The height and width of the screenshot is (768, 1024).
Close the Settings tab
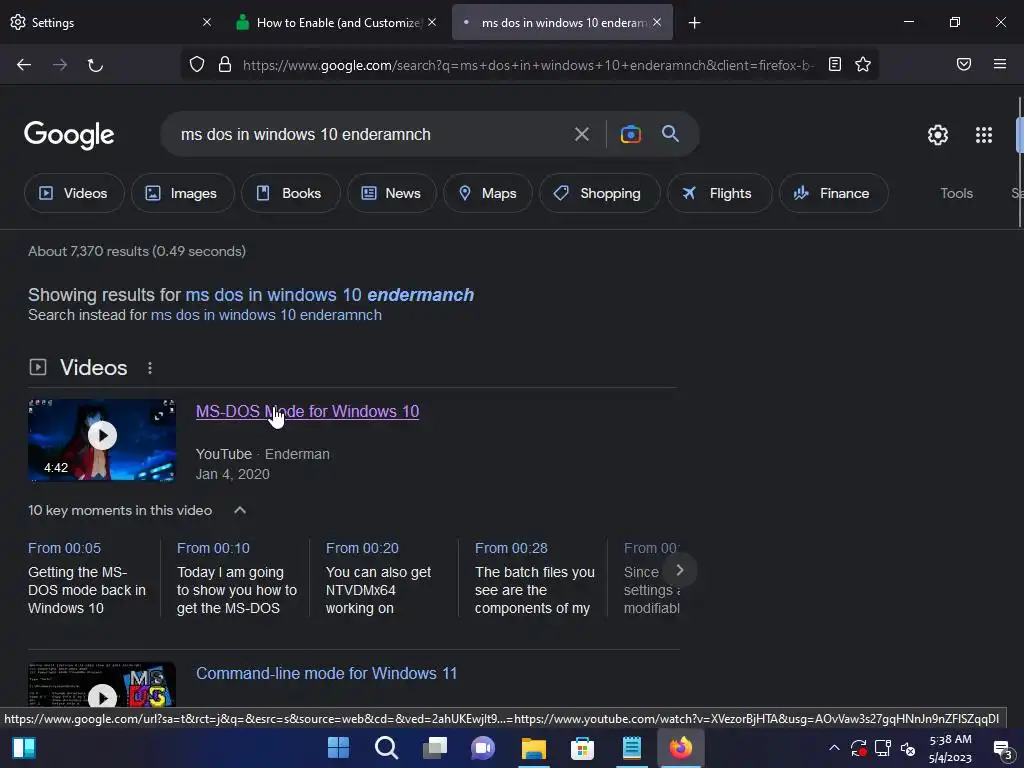click(206, 22)
